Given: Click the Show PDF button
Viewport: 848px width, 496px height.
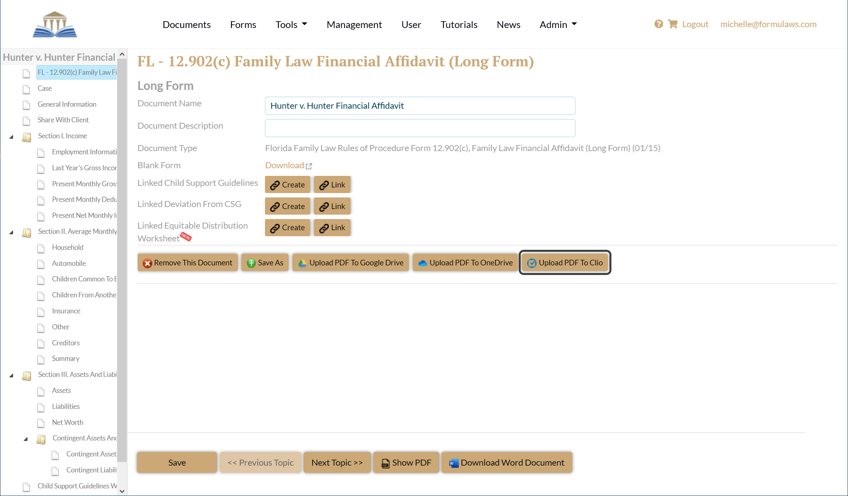Looking at the screenshot, I should 406,462.
